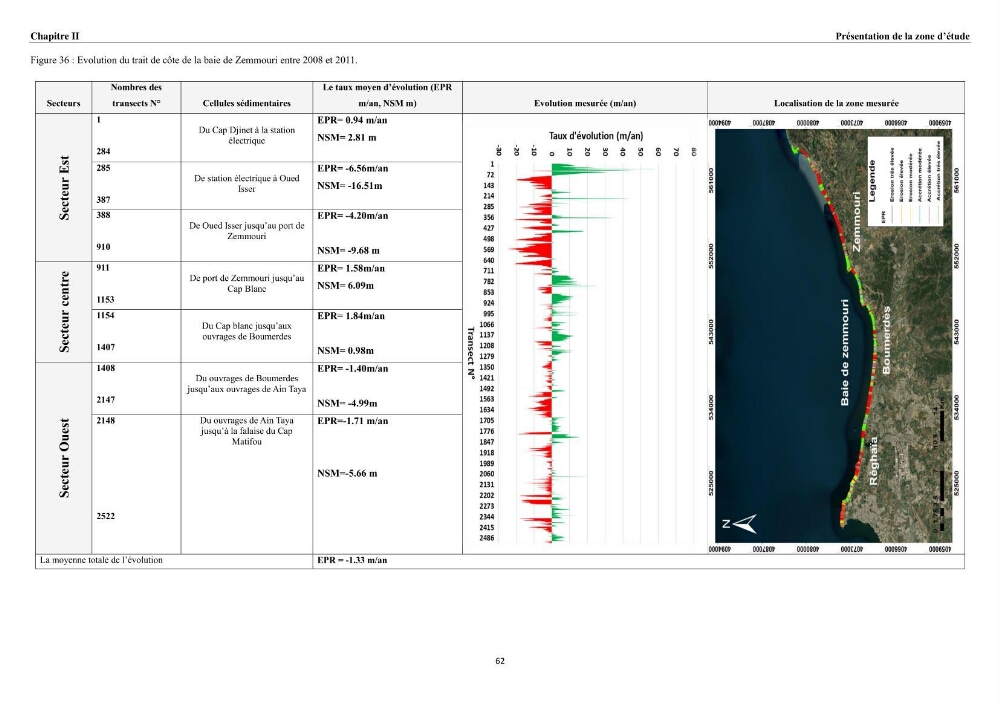Viewport: 1000px width, 707px height.
Task: Click the value 'NSM= 6.09m'
Action: pyautogui.click(x=345, y=286)
